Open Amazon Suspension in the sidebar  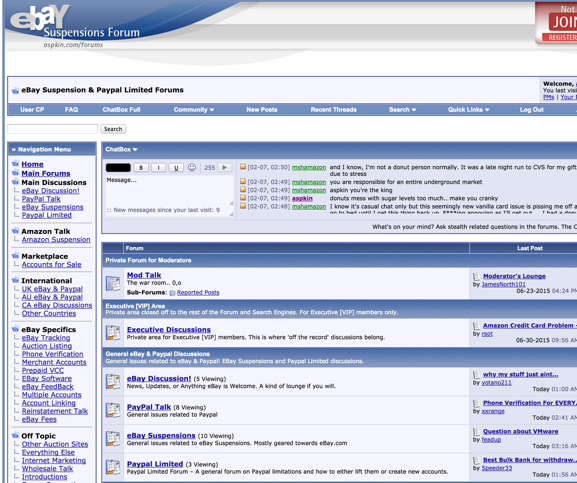(x=56, y=239)
